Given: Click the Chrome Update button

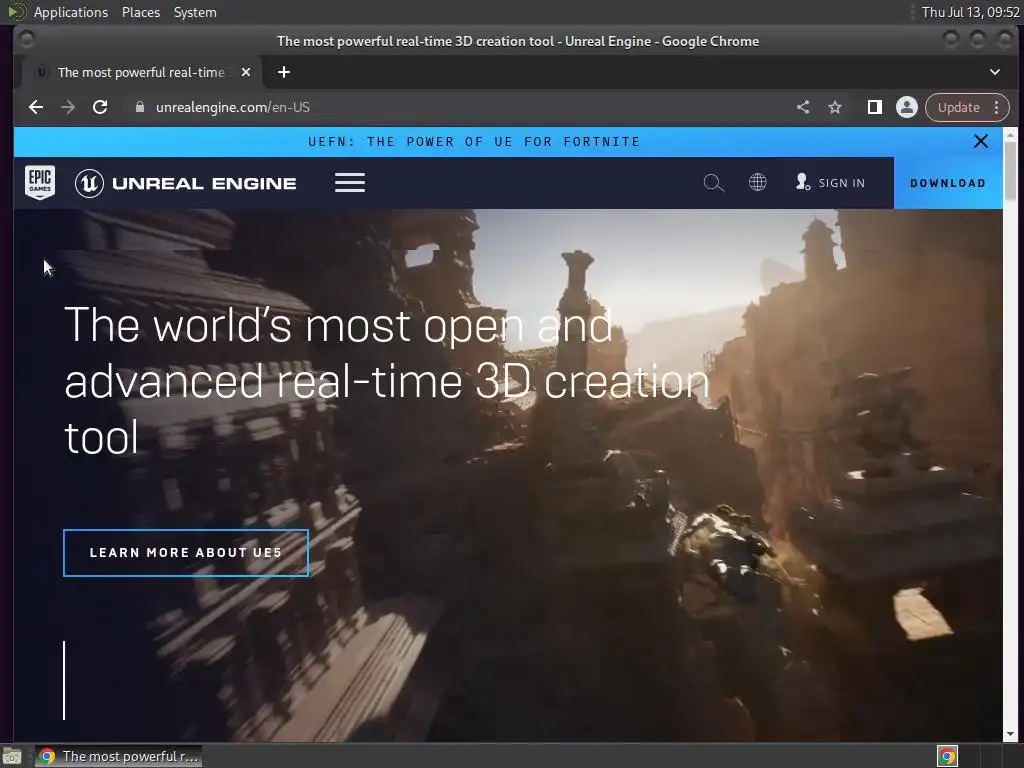Looking at the screenshot, I should [x=958, y=107].
